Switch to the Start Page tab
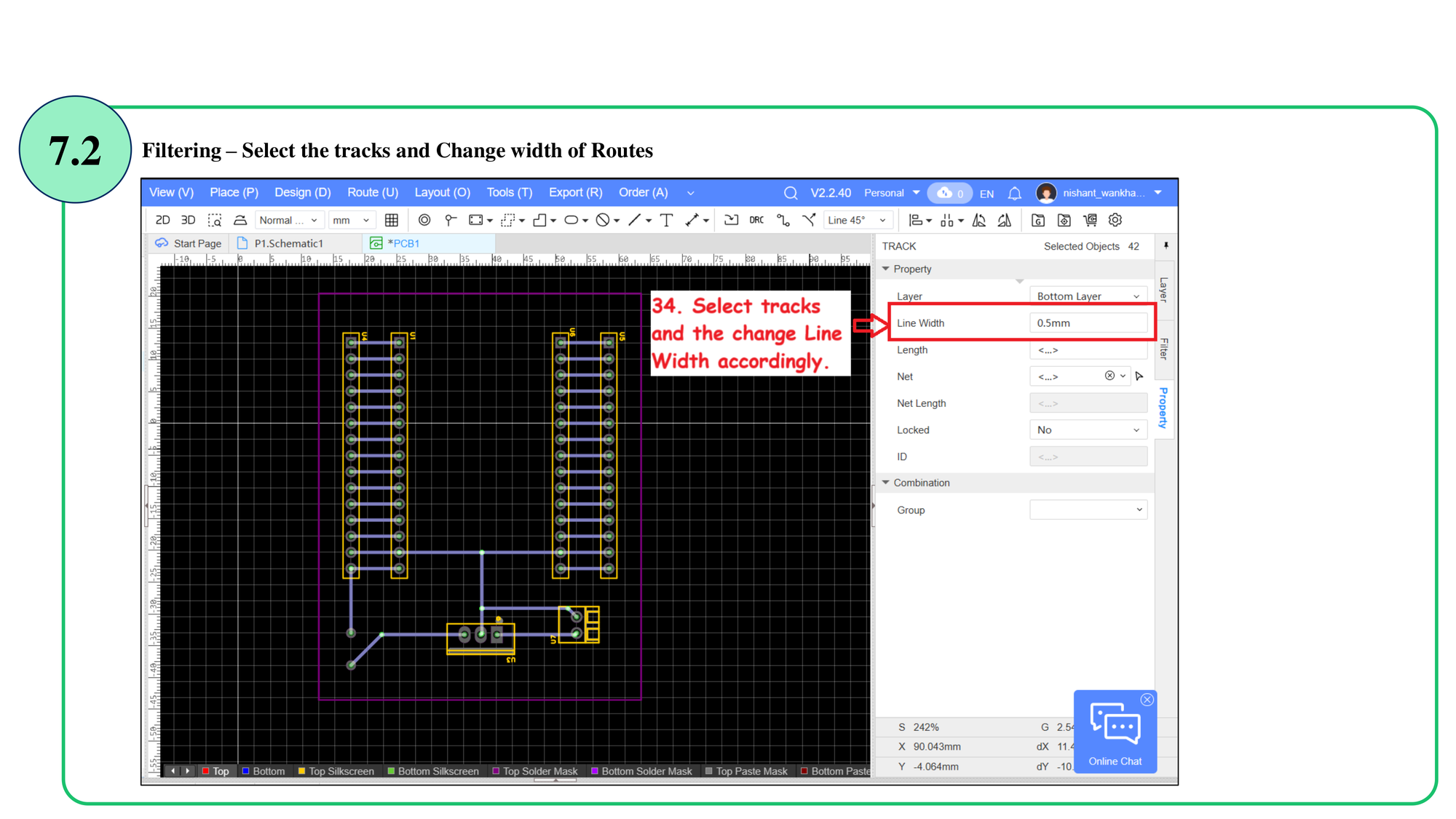 point(189,243)
